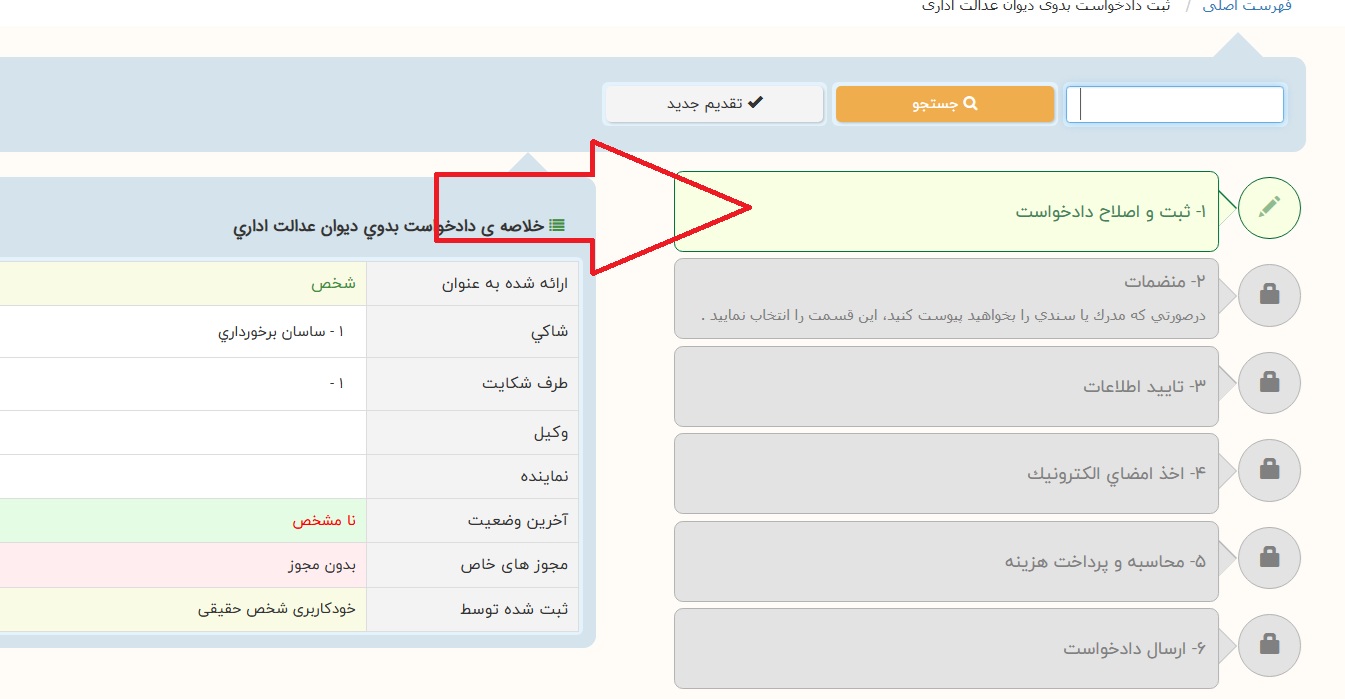Click breadcrumb text ثبت دادخواست بدوی دیوان عدالت اداری
This screenshot has height=699, width=1345.
pos(1046,5)
